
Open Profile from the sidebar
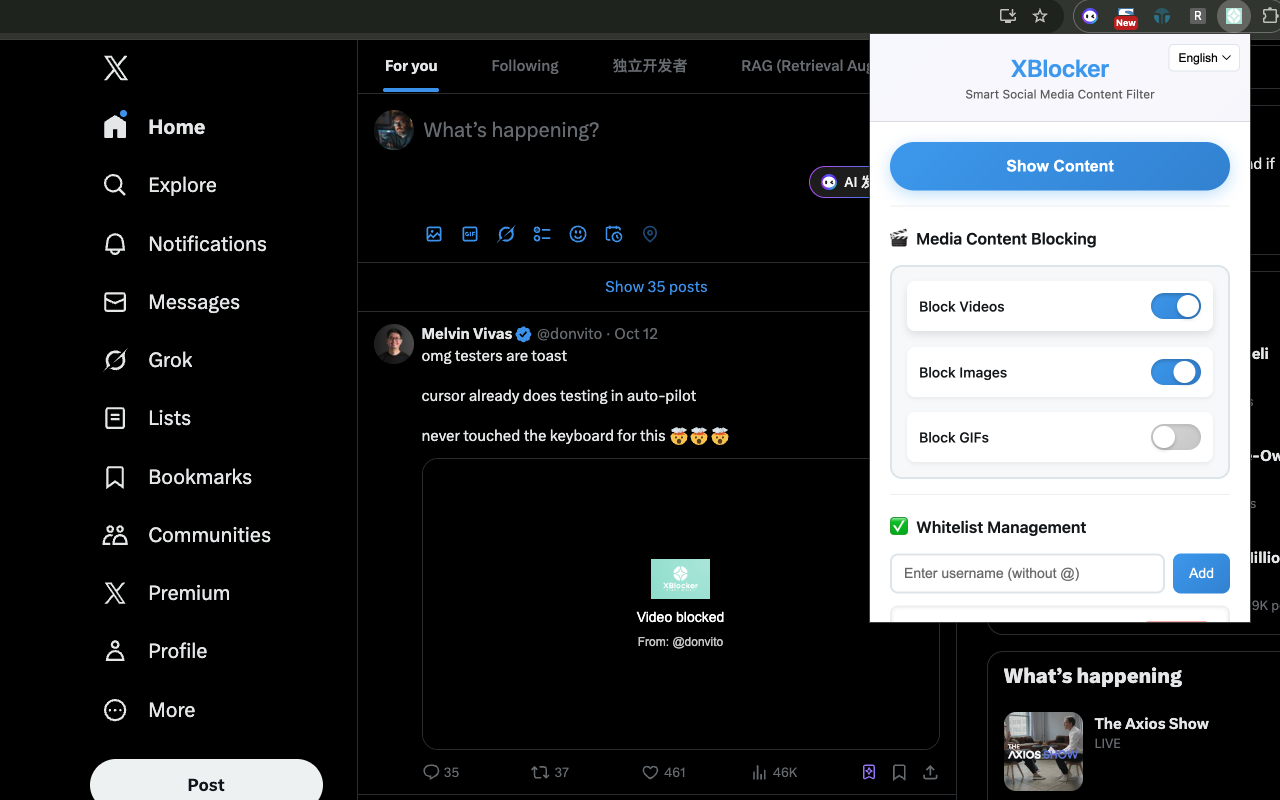tap(155, 651)
